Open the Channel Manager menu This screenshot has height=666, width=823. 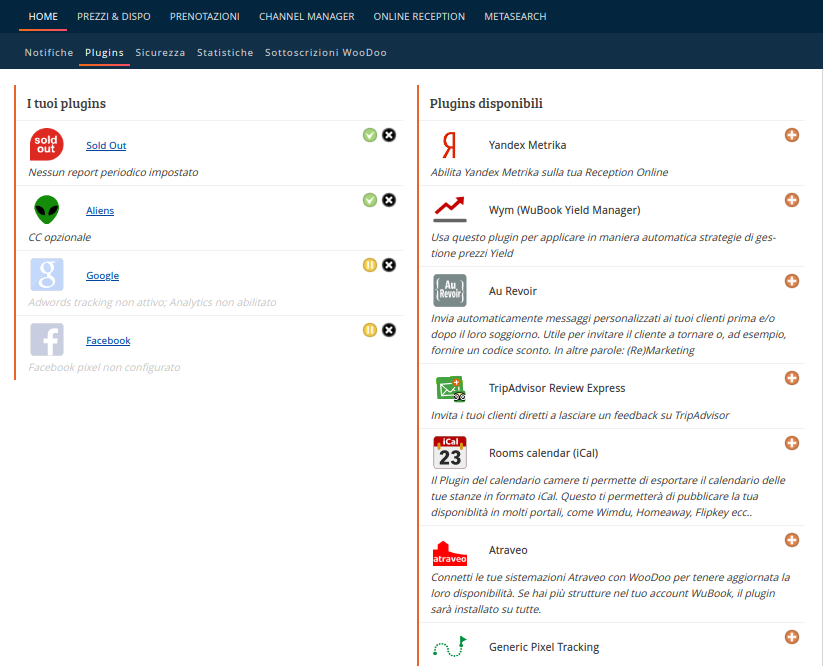click(x=306, y=17)
